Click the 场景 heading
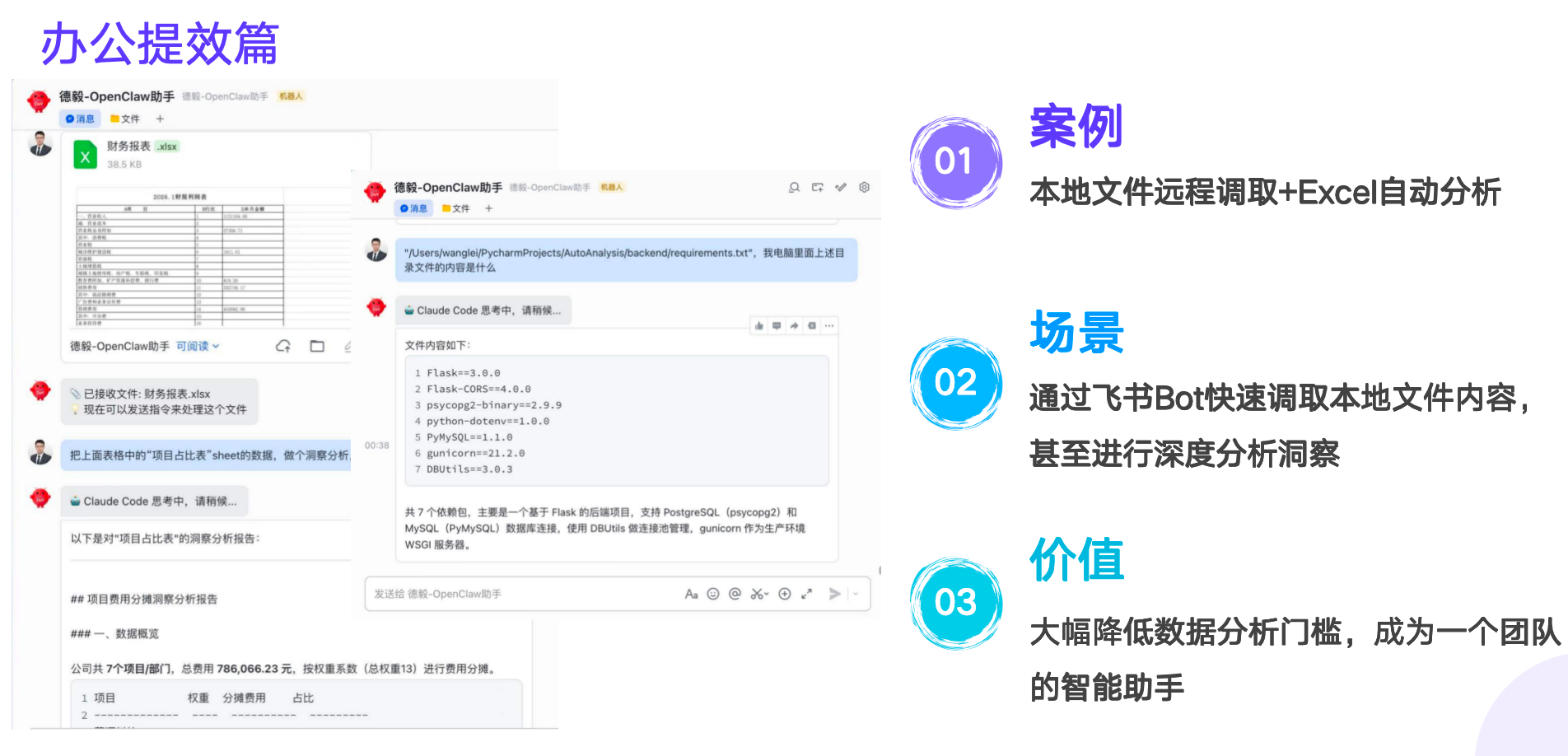The height and width of the screenshot is (756, 1568). point(1076,333)
